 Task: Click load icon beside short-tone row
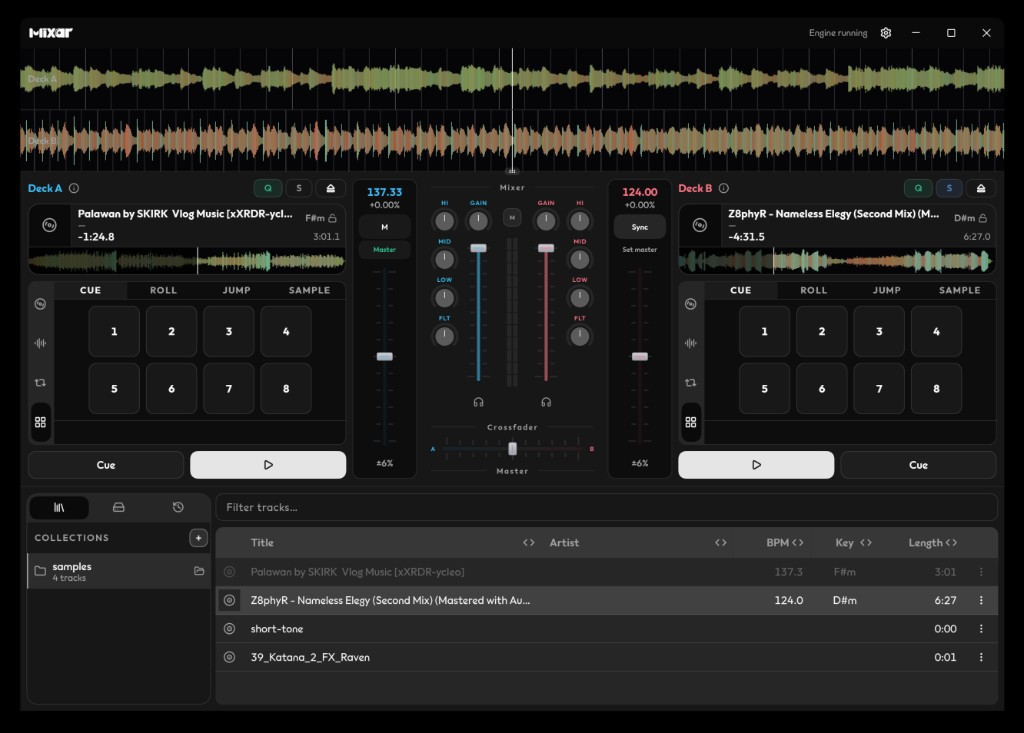(229, 628)
